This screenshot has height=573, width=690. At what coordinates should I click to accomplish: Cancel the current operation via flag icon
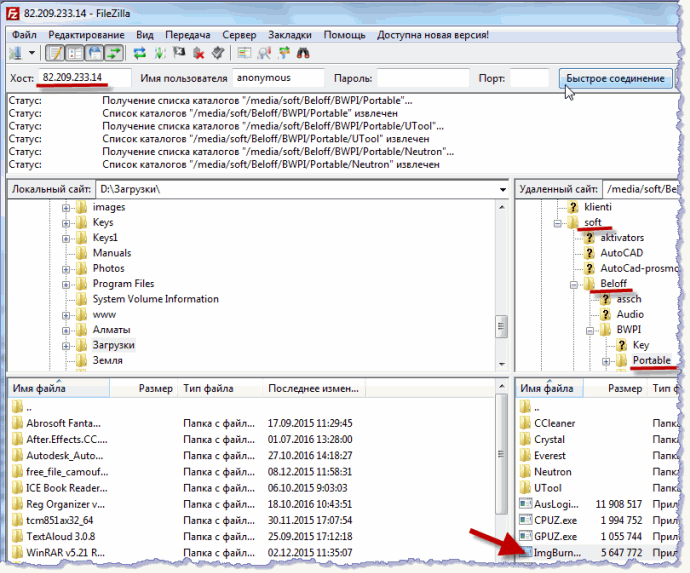coord(179,53)
